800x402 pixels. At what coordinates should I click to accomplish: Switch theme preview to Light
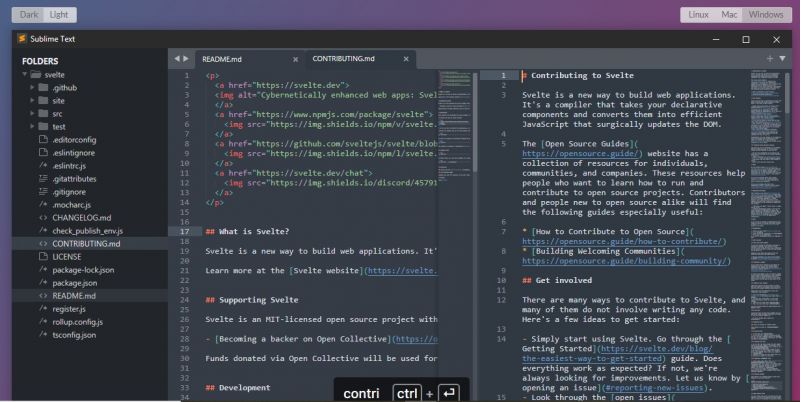click(60, 15)
